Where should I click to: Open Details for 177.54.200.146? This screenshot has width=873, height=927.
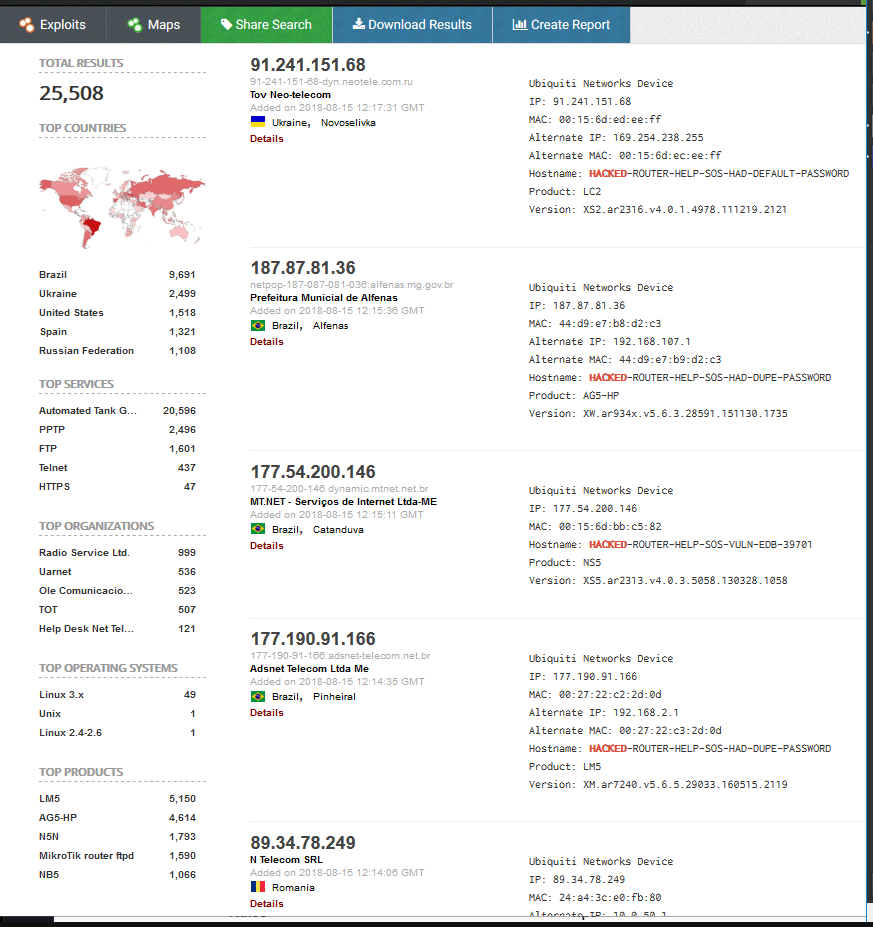(x=267, y=546)
